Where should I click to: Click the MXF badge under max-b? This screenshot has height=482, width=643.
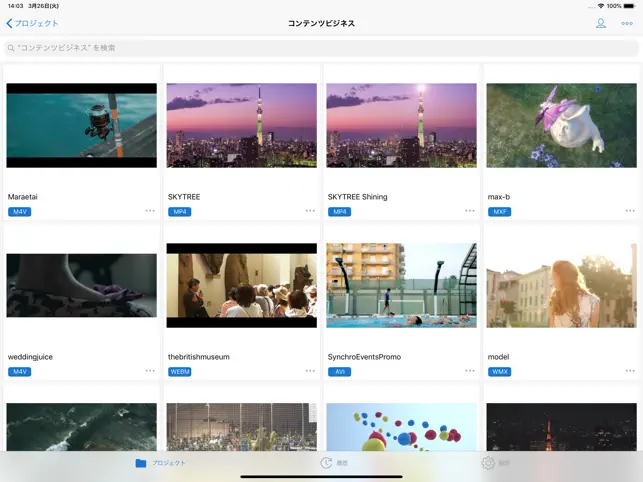coord(498,212)
